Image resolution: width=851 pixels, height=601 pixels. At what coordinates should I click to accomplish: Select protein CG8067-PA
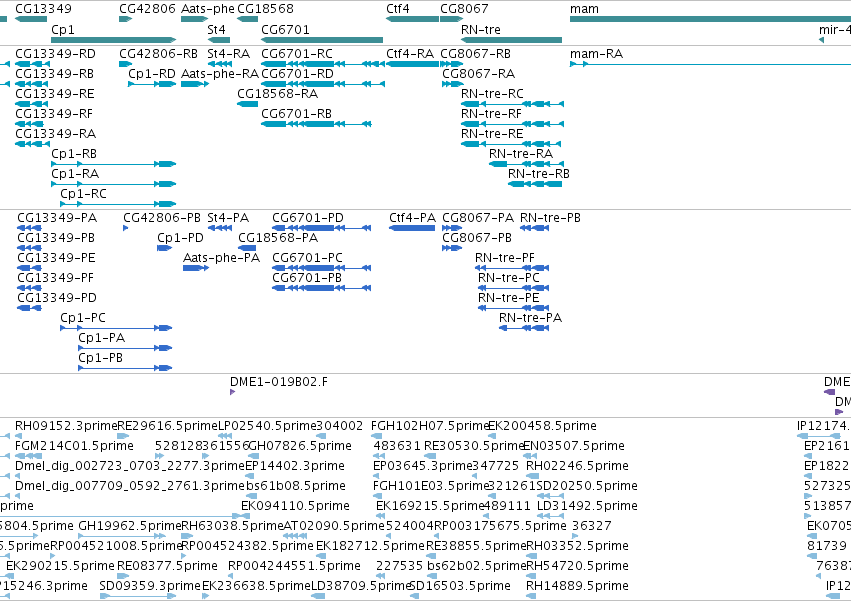tap(478, 218)
